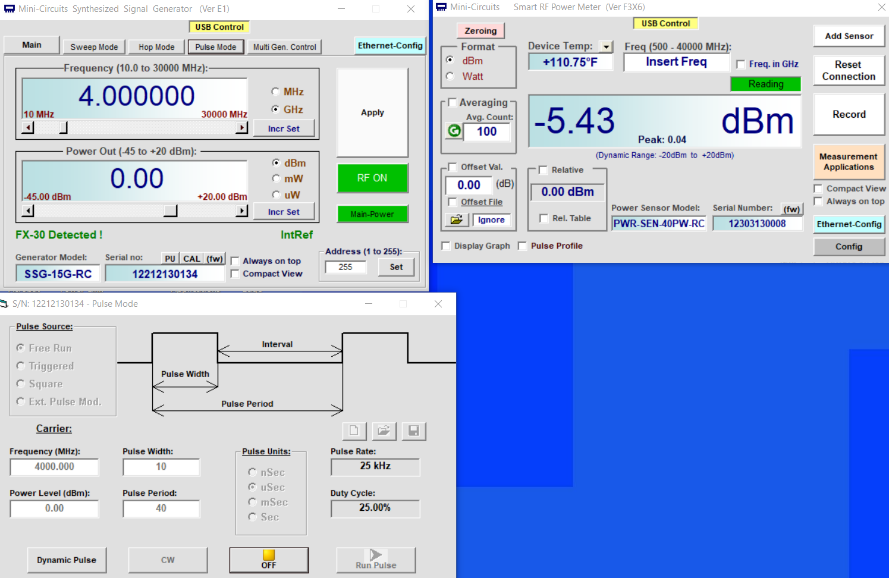Open the Device Temp unit dropdown
This screenshot has width=889, height=578.
pos(606,47)
